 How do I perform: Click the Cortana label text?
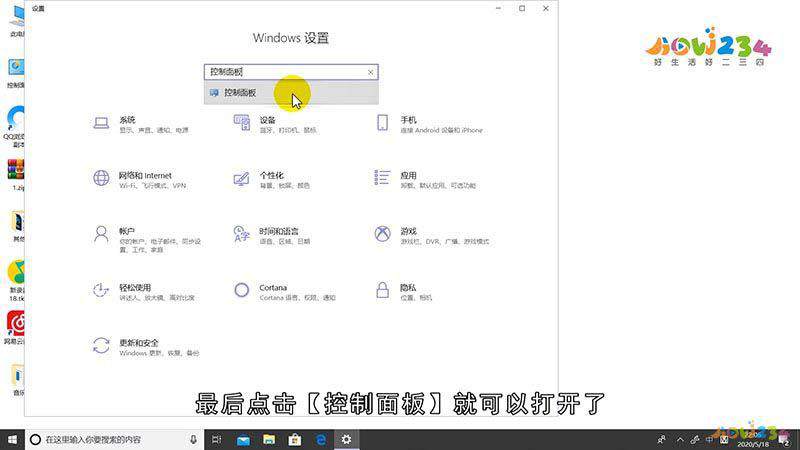[273, 288]
